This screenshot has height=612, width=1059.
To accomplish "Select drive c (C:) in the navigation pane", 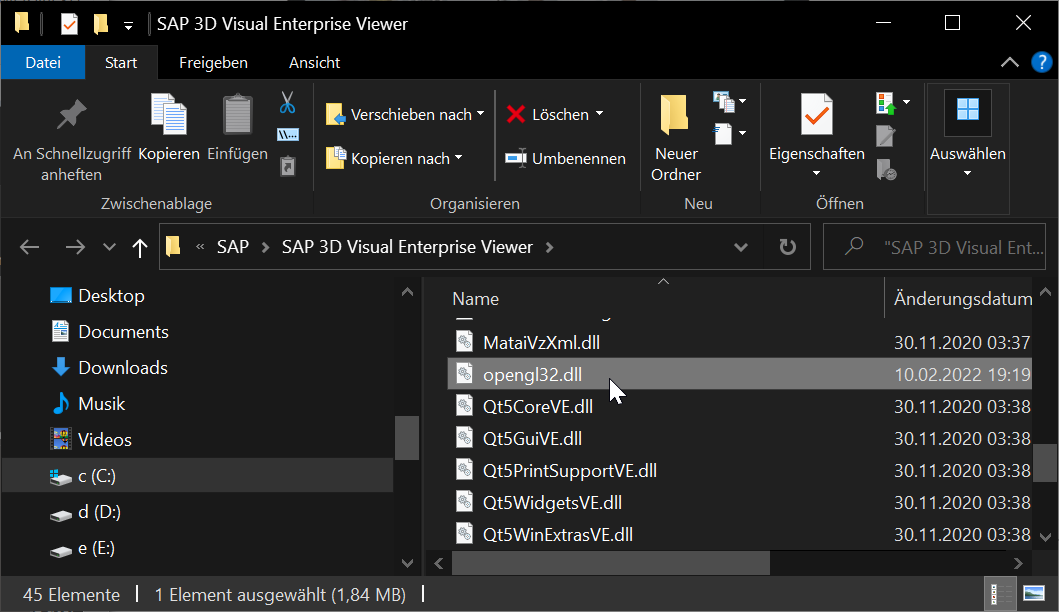I will (x=197, y=476).
